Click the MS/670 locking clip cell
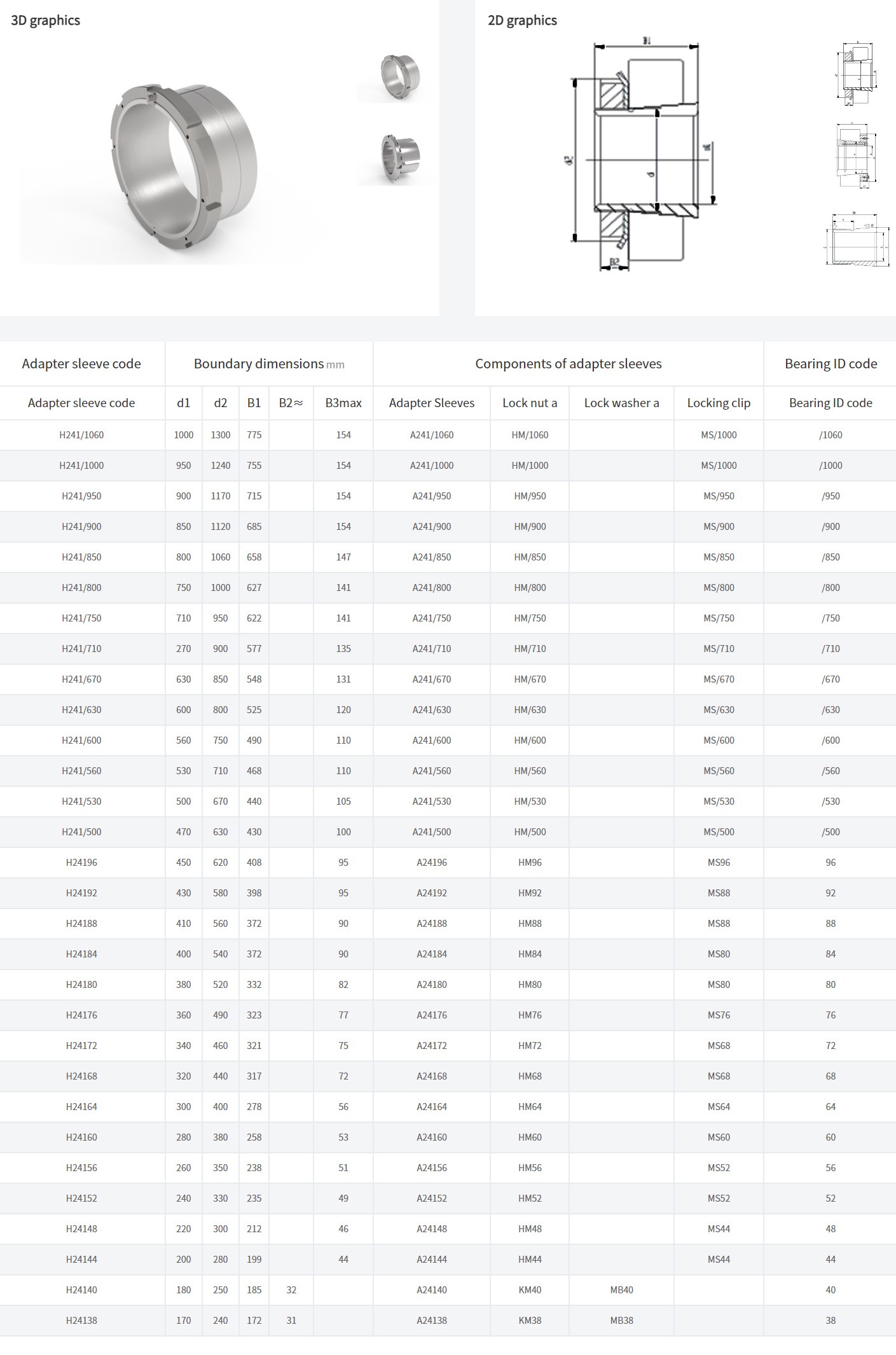Viewport: 896px width, 1355px height. tap(719, 679)
